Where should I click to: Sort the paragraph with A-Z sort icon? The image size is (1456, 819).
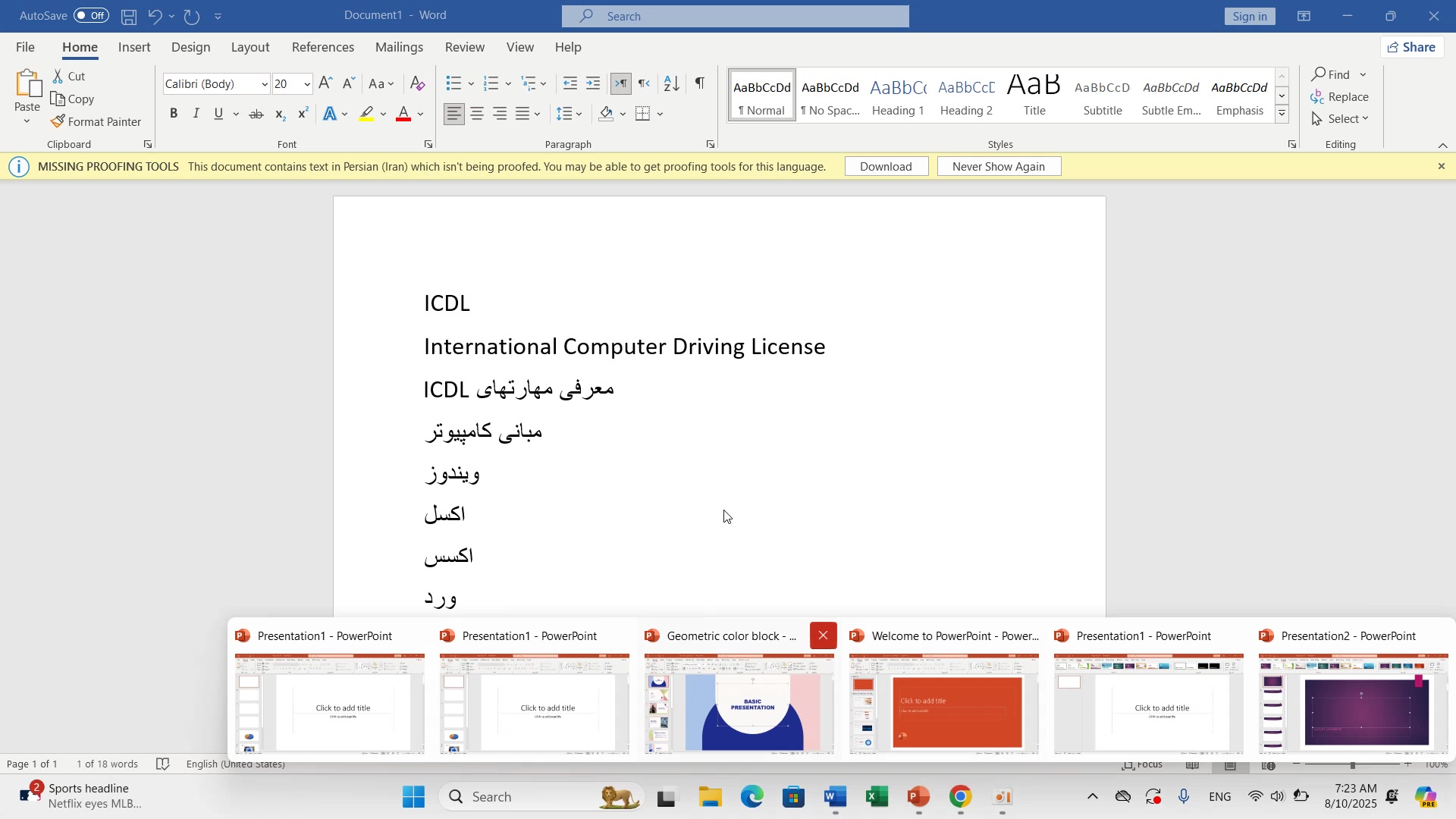tap(672, 84)
